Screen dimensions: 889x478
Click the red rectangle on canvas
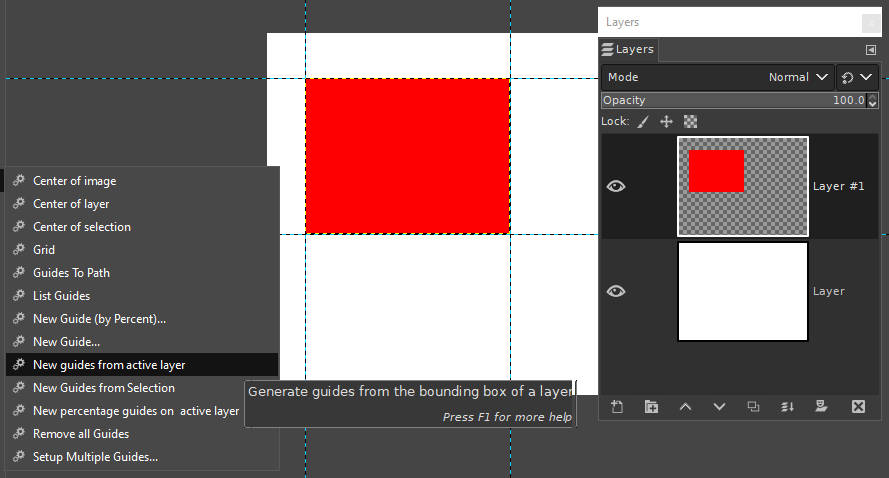point(408,156)
